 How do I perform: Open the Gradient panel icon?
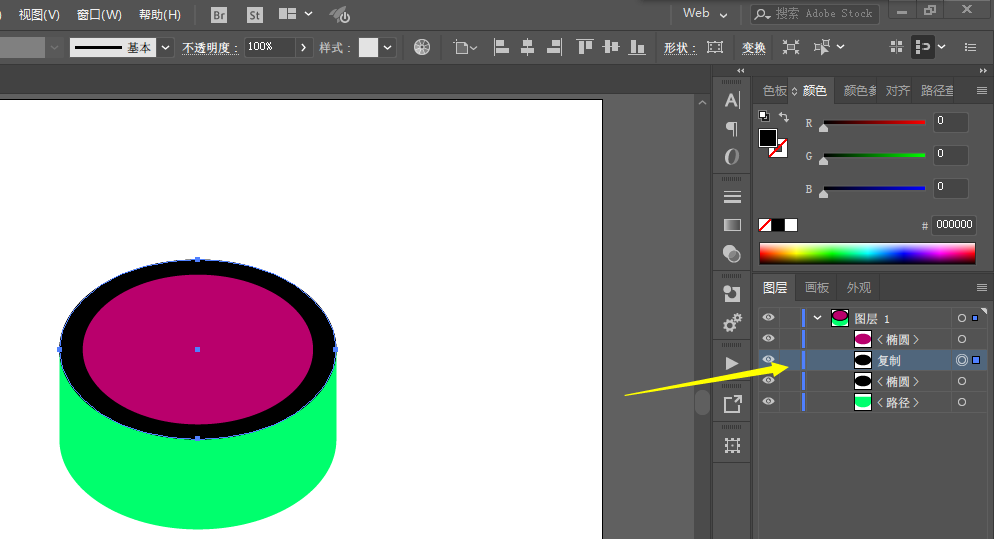pyautogui.click(x=732, y=225)
